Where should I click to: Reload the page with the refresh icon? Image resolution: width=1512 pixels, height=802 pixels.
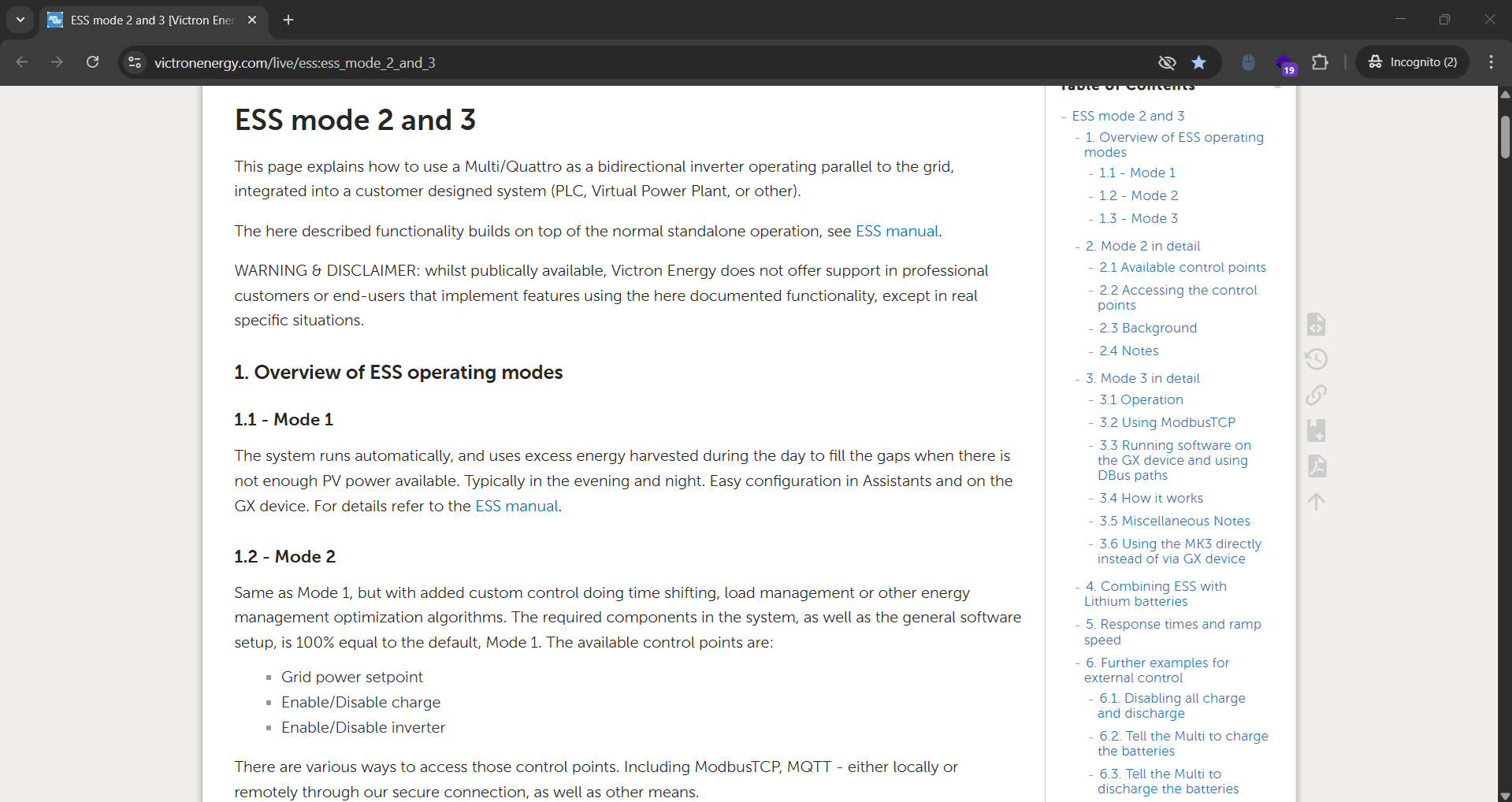click(x=93, y=62)
